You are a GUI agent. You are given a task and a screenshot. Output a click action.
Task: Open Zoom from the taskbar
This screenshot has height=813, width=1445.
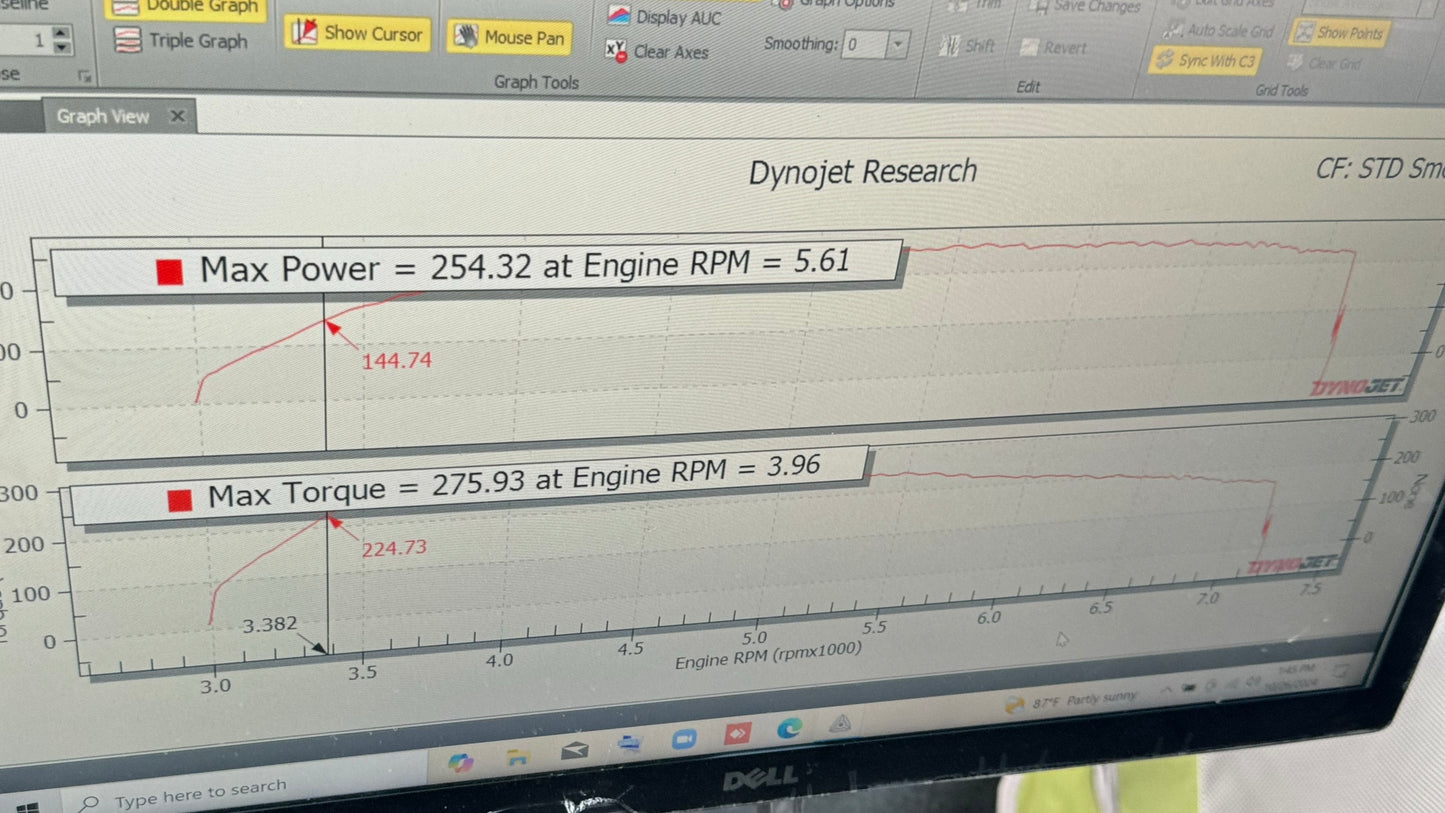684,739
